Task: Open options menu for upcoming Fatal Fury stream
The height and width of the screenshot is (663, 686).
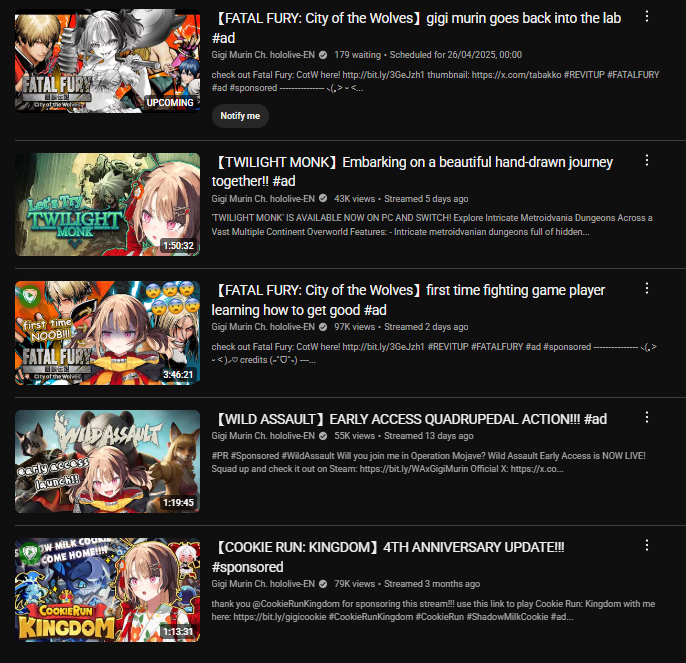Action: (x=647, y=17)
